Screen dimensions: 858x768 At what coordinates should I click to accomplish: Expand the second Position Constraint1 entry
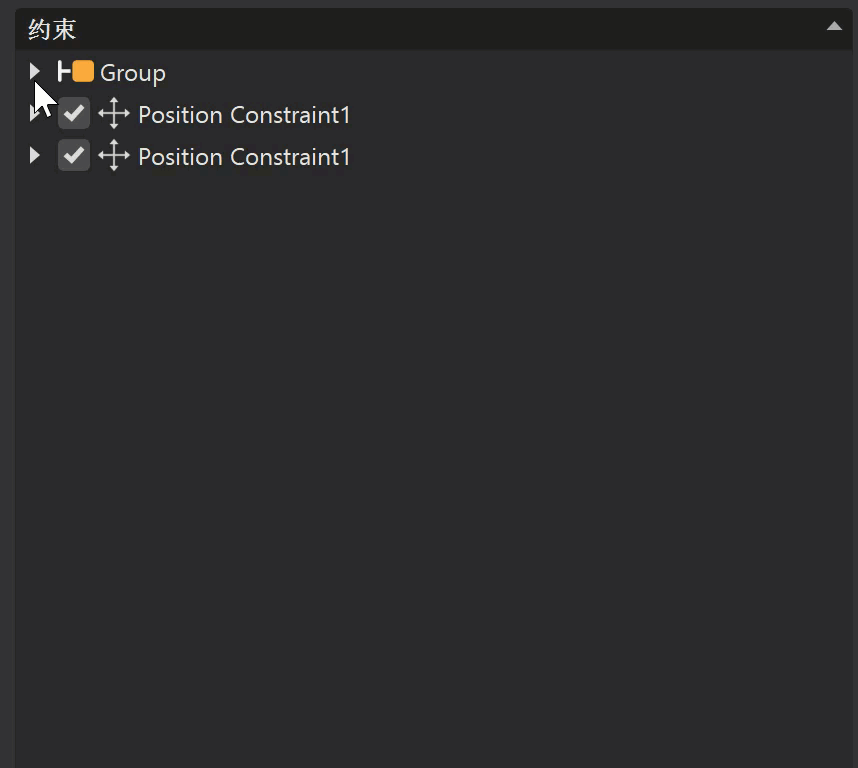pos(35,156)
